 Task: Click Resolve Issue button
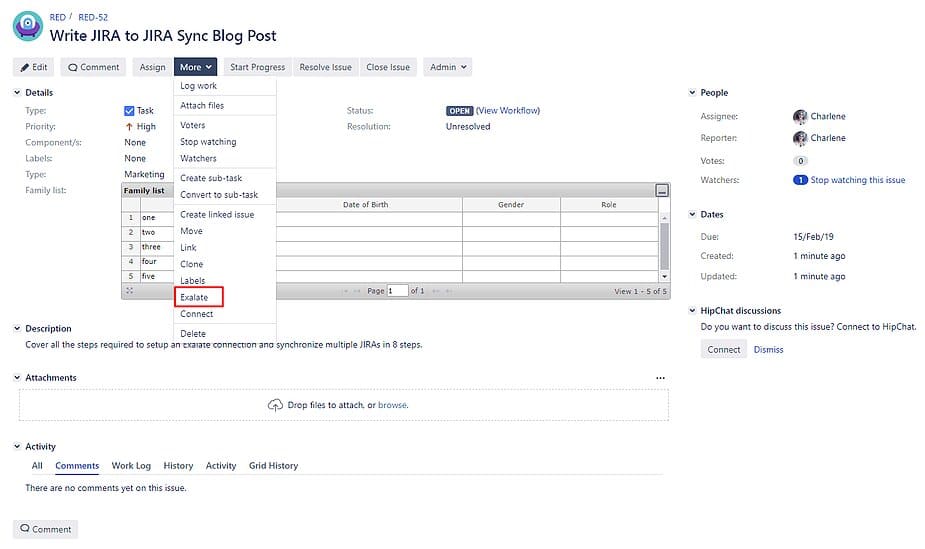click(325, 67)
